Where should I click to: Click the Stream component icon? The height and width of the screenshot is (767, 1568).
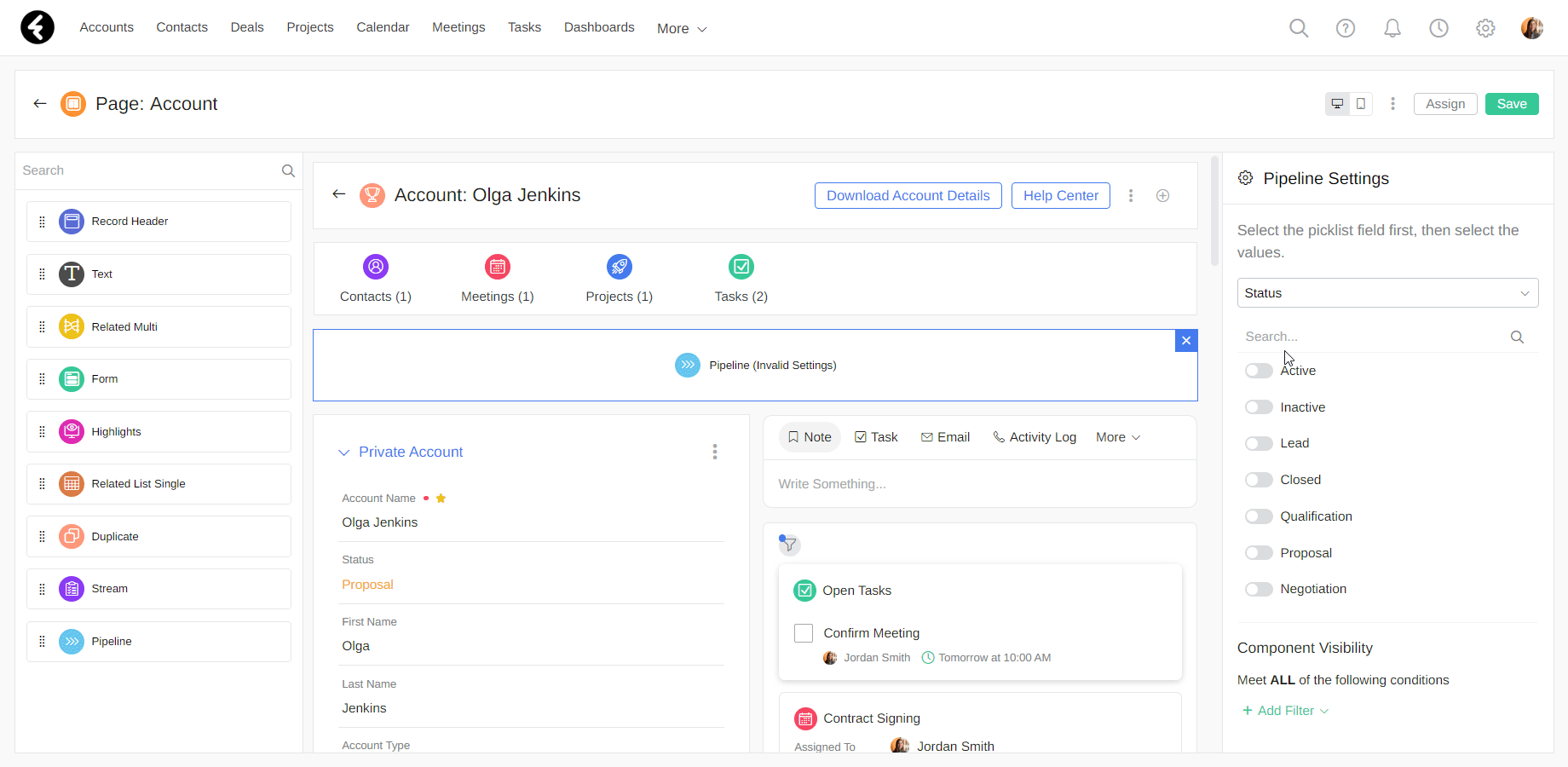(x=72, y=589)
